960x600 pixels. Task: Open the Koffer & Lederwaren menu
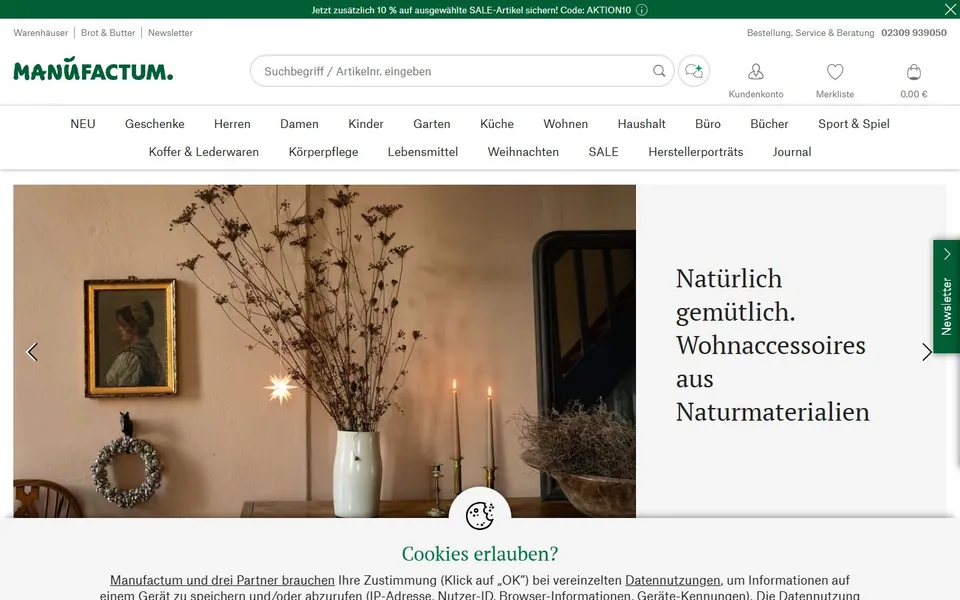[x=204, y=152]
